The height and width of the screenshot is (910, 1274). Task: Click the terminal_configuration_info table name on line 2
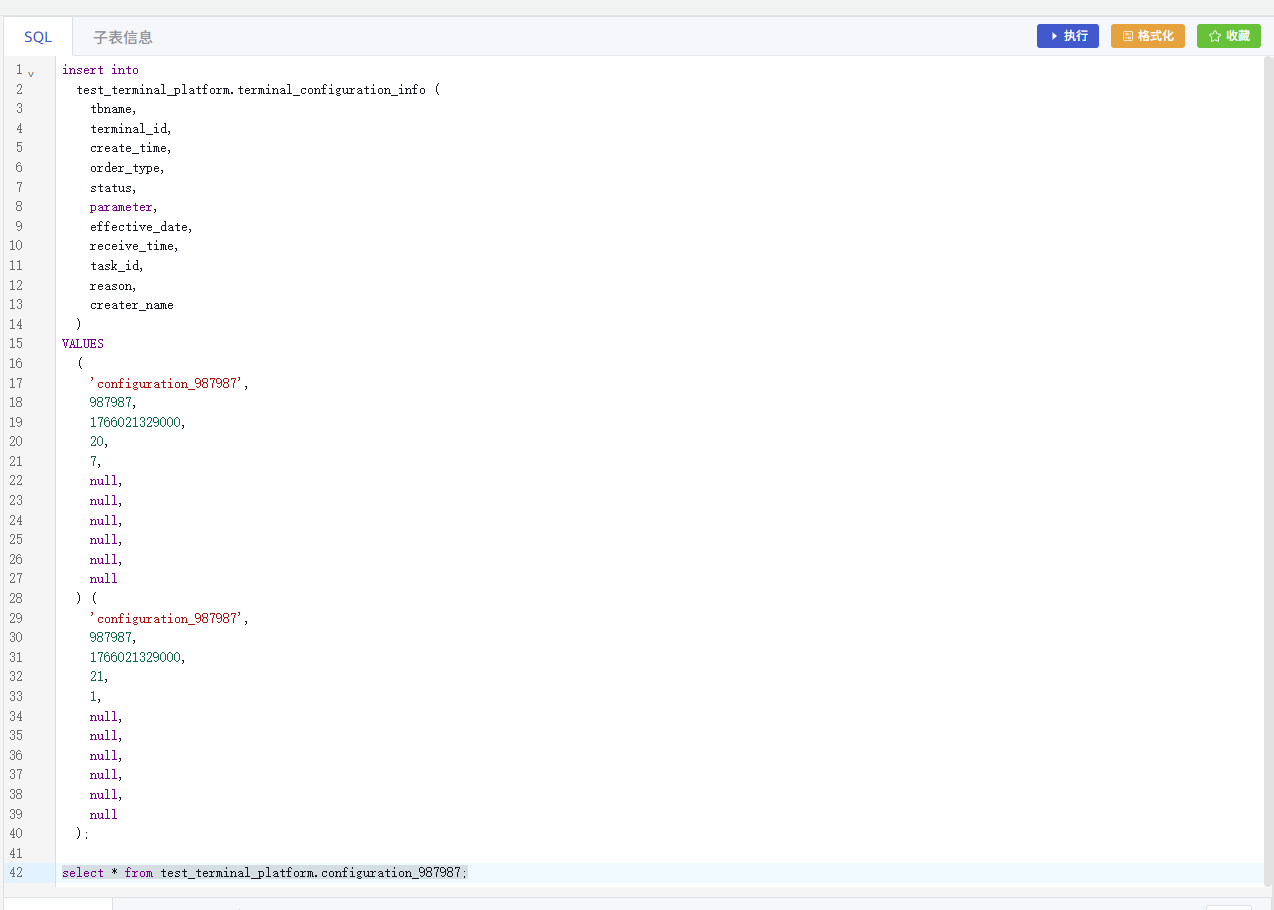coord(330,90)
